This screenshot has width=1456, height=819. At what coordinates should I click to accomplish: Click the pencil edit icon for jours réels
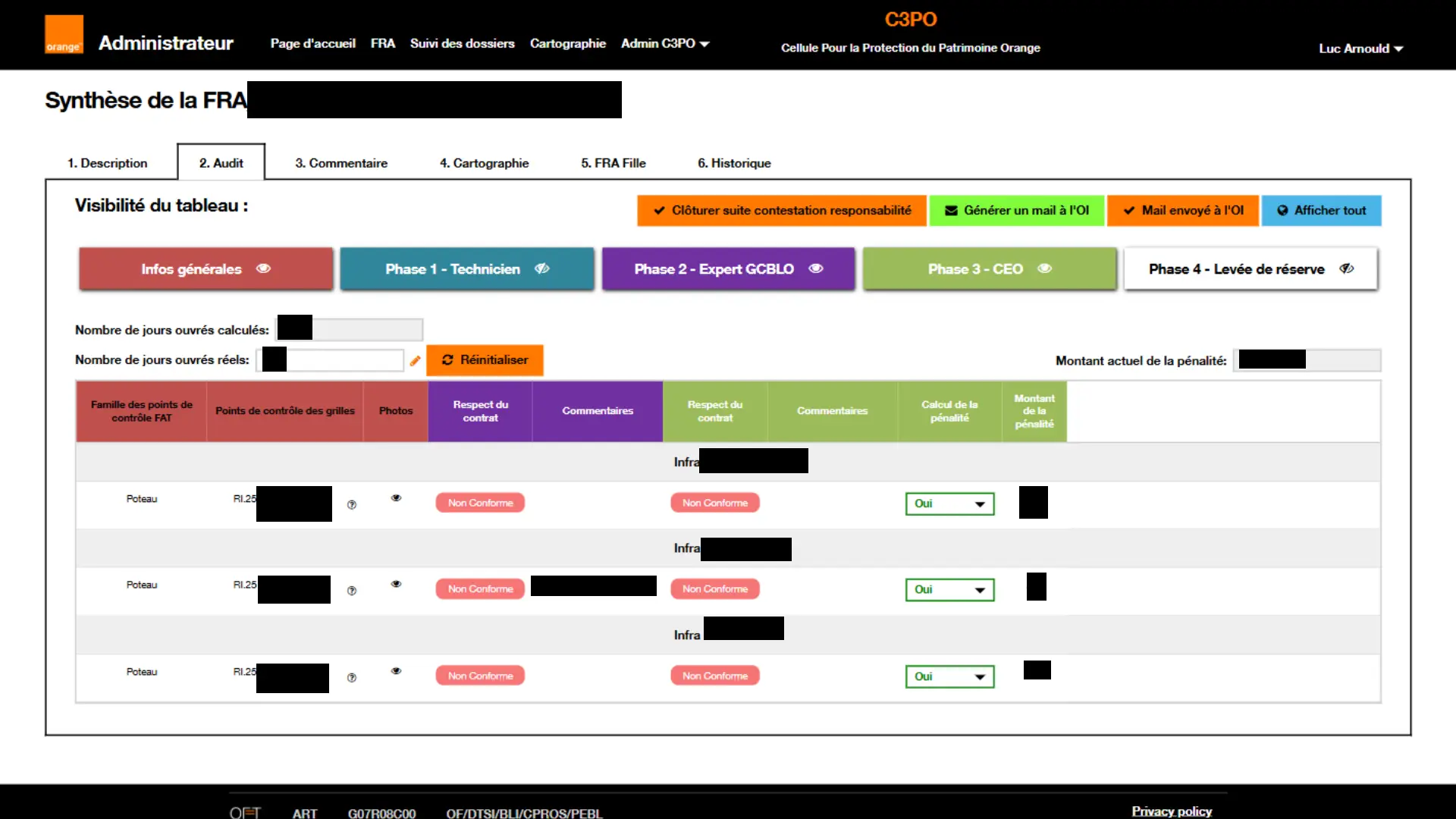point(415,361)
